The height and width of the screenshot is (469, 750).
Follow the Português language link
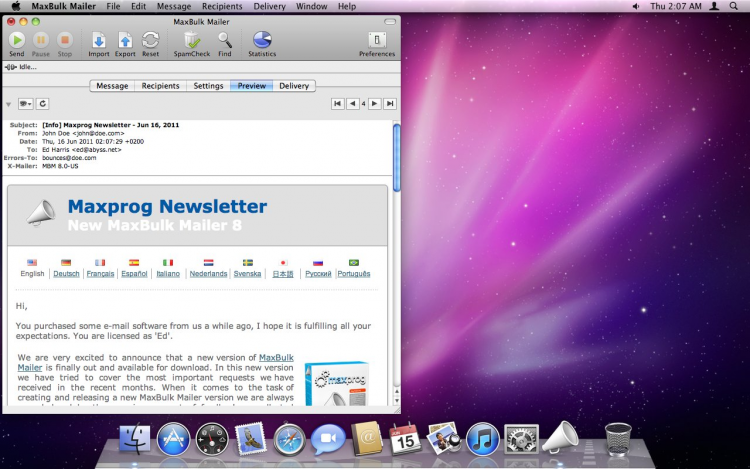[354, 273]
